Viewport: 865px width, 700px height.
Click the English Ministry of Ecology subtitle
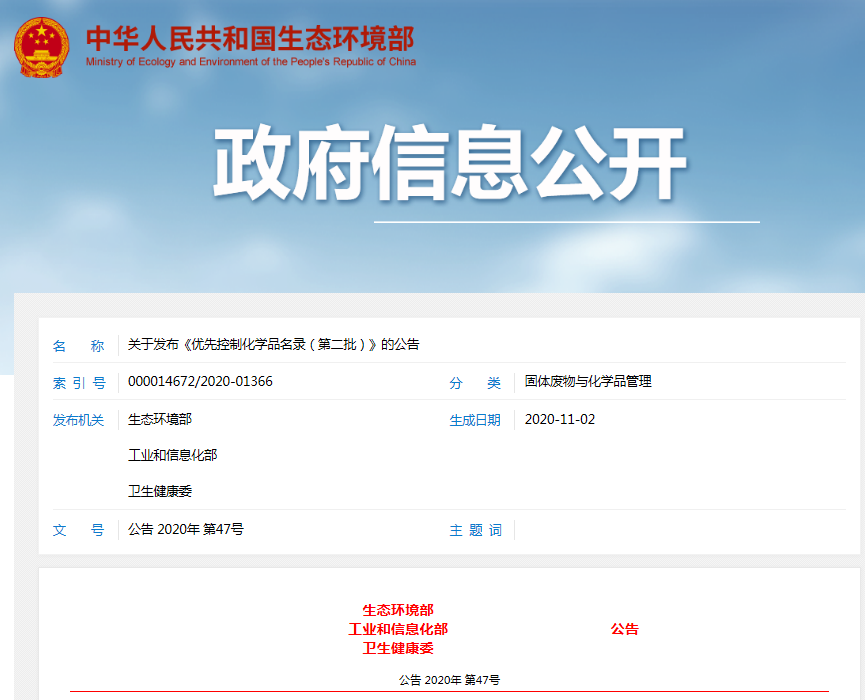click(250, 62)
